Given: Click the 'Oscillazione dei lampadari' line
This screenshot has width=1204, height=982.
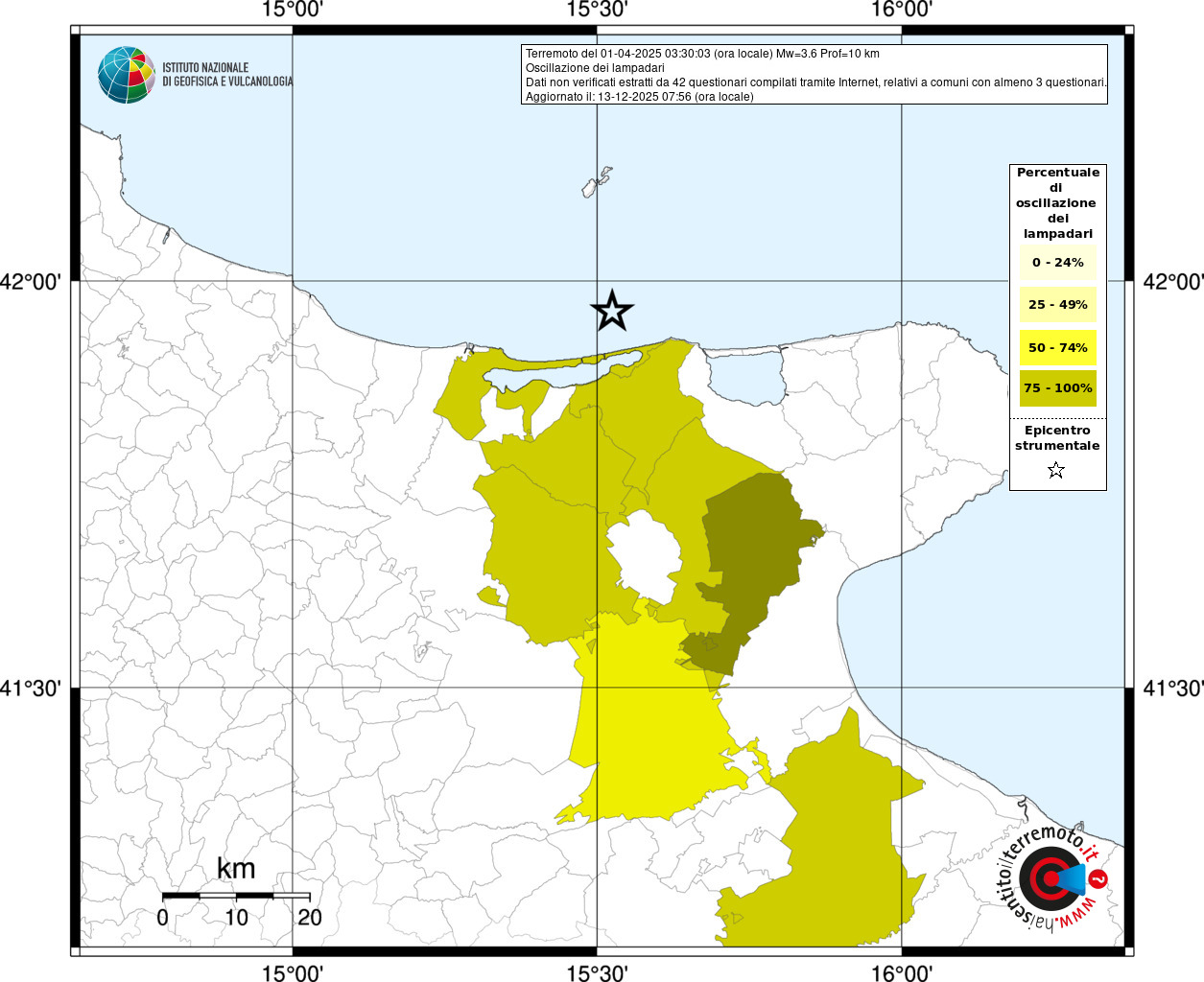Looking at the screenshot, I should [595, 68].
